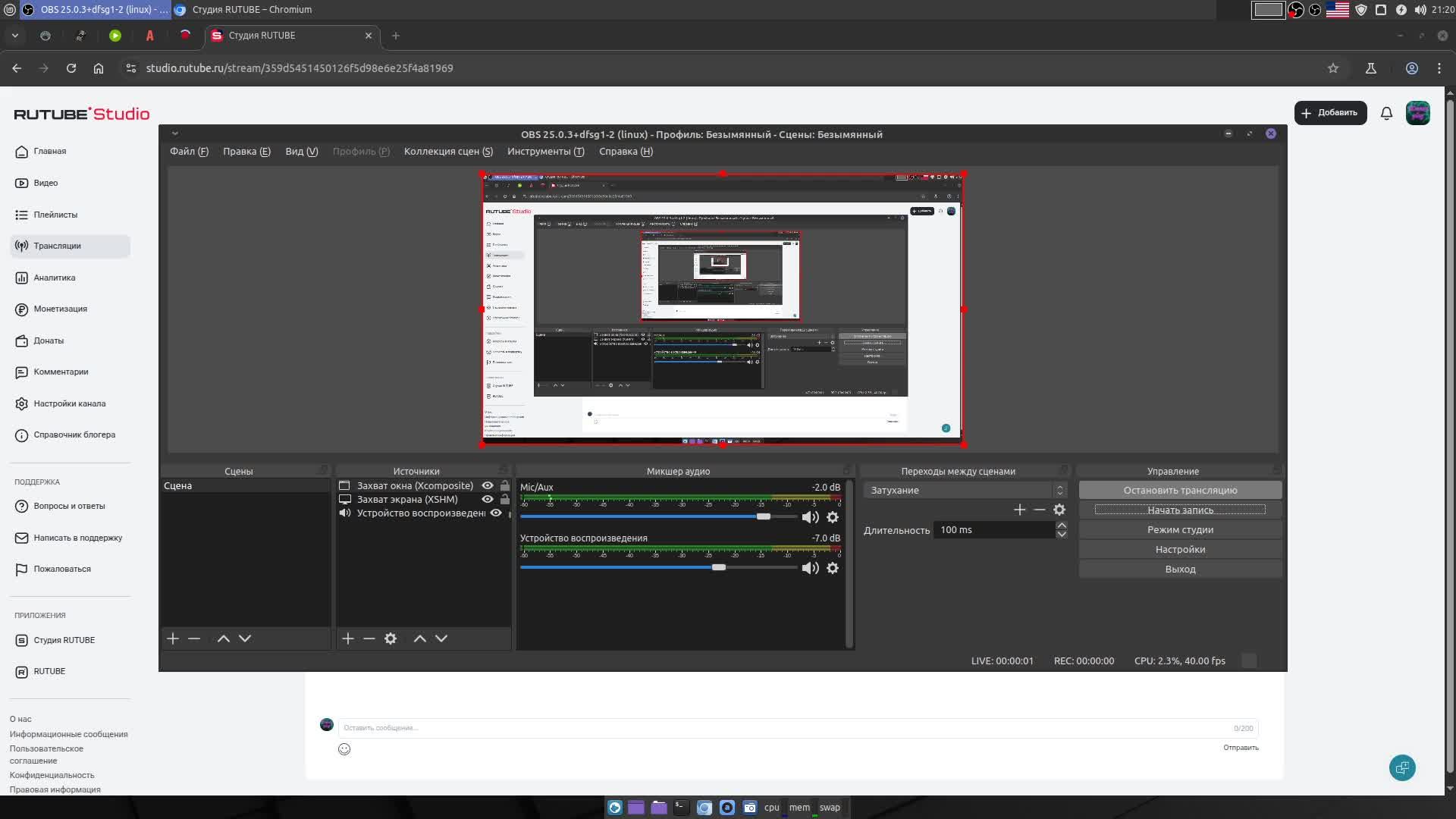The image size is (1456, 819).
Task: Open the Инструменты menu
Action: click(x=545, y=152)
